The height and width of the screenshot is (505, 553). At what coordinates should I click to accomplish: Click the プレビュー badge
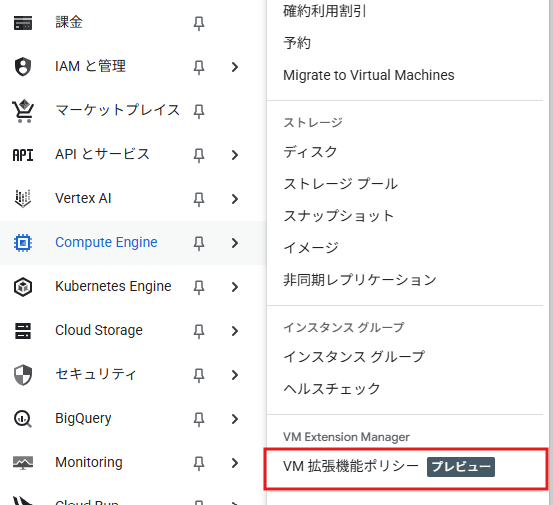click(x=461, y=467)
